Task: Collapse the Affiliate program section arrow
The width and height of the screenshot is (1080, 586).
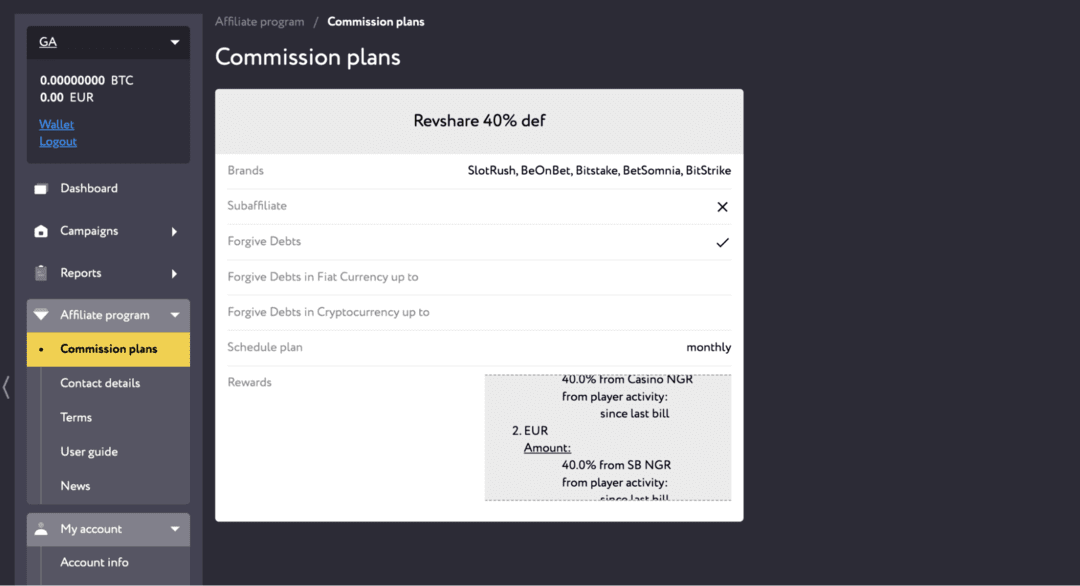Action: (x=175, y=315)
